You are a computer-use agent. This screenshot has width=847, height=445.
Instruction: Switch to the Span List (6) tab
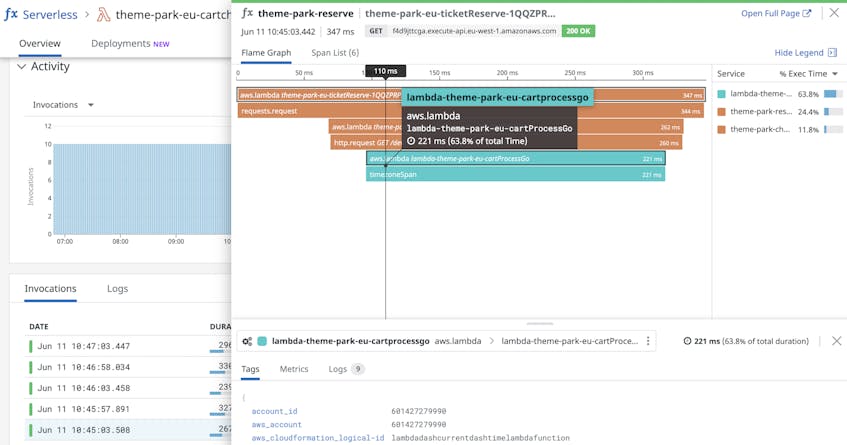tap(335, 52)
